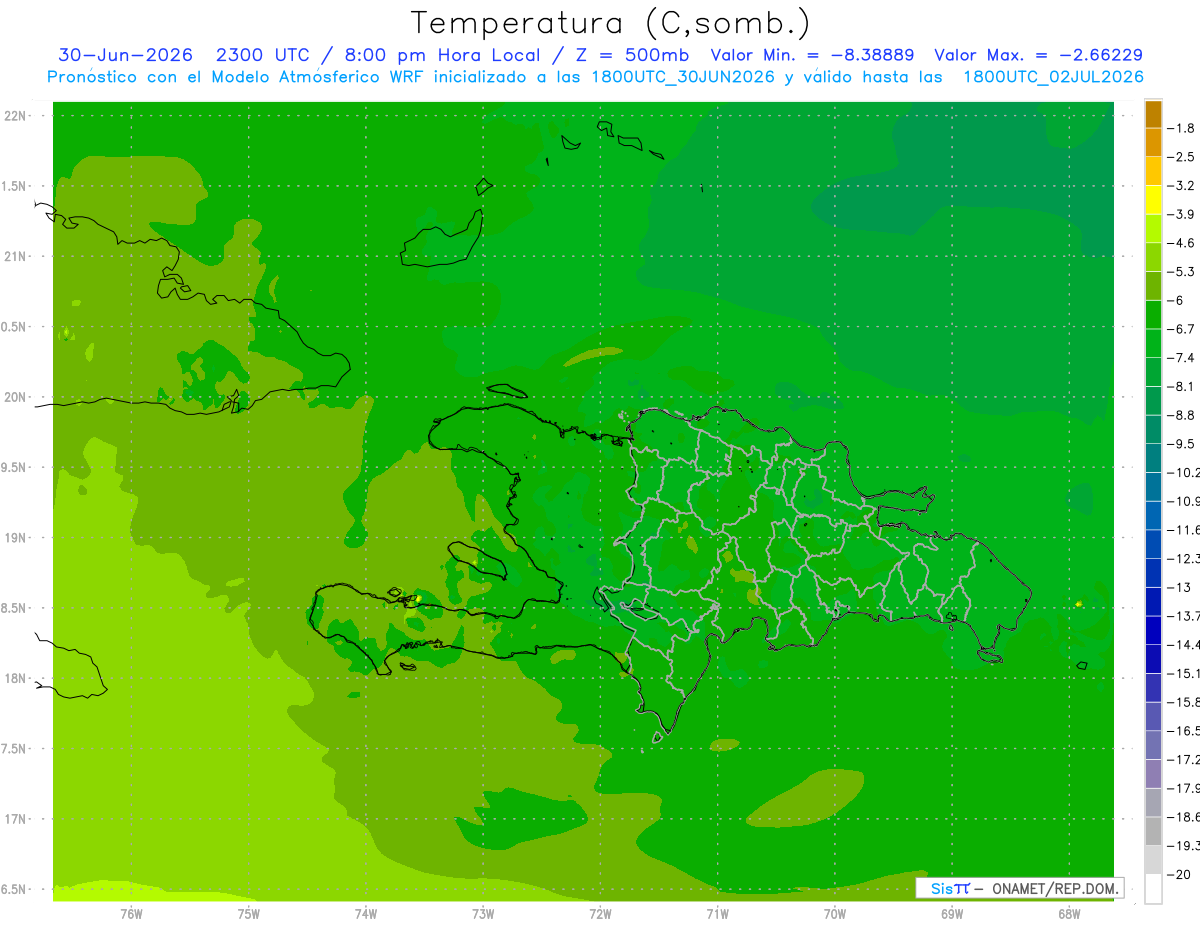Click the '74W' longitude label

pyautogui.click(x=365, y=913)
